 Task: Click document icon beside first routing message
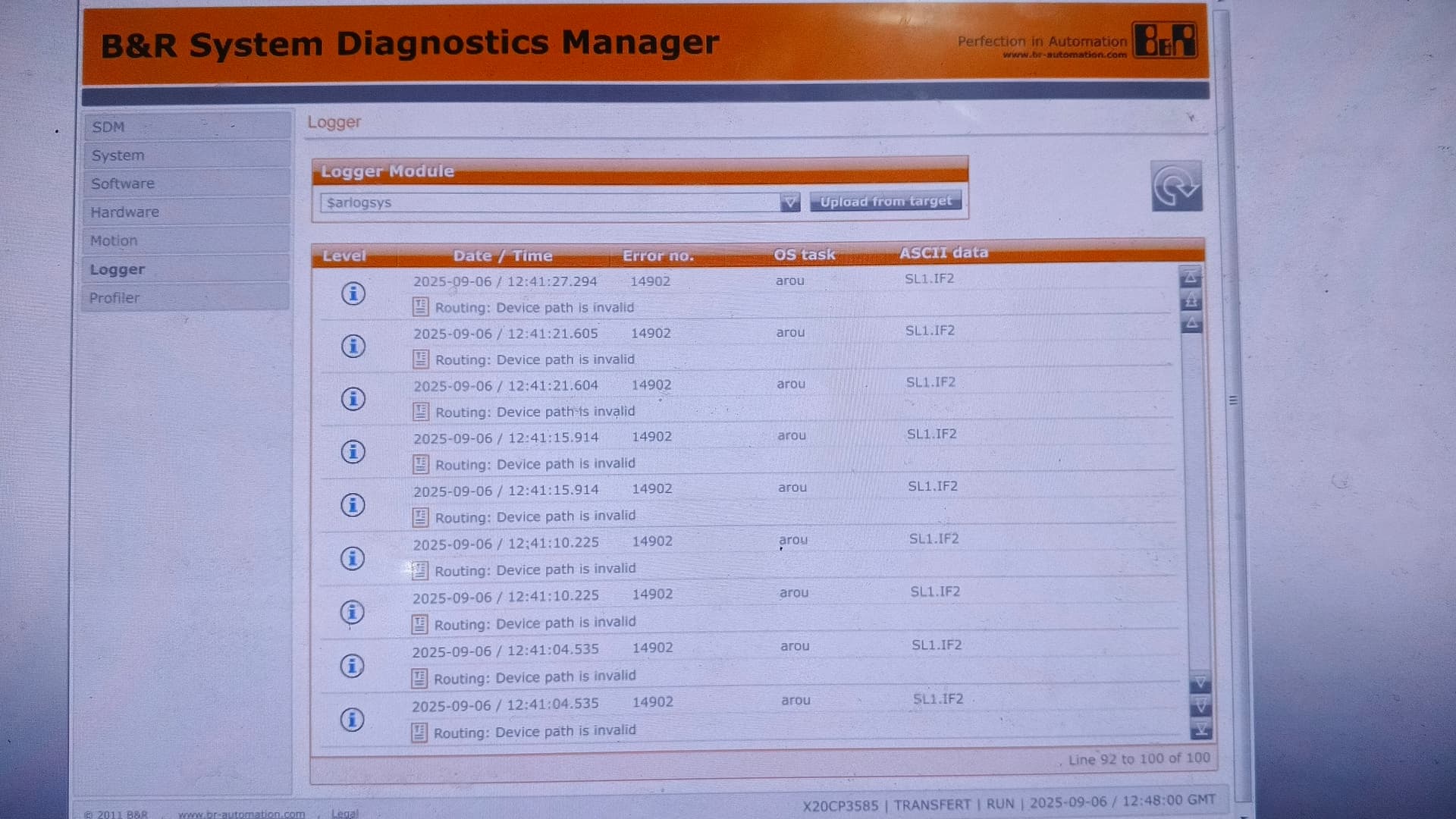[420, 307]
